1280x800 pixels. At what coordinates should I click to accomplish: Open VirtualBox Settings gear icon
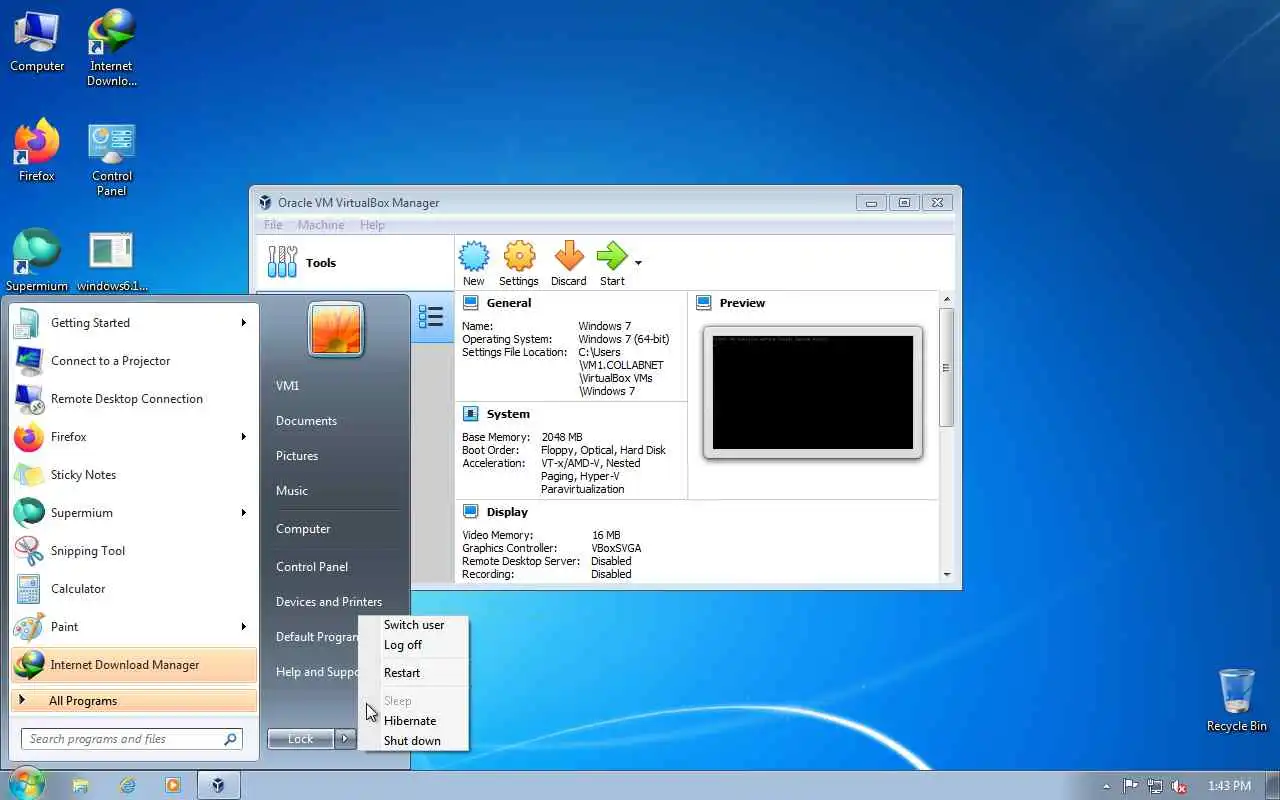click(x=519, y=257)
